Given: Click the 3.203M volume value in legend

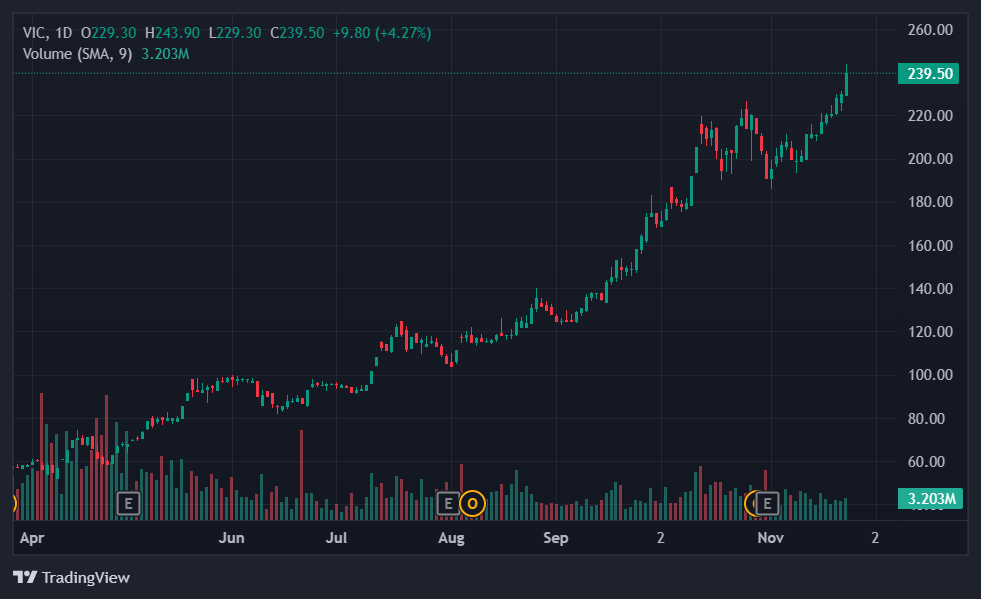Looking at the screenshot, I should coord(167,53).
